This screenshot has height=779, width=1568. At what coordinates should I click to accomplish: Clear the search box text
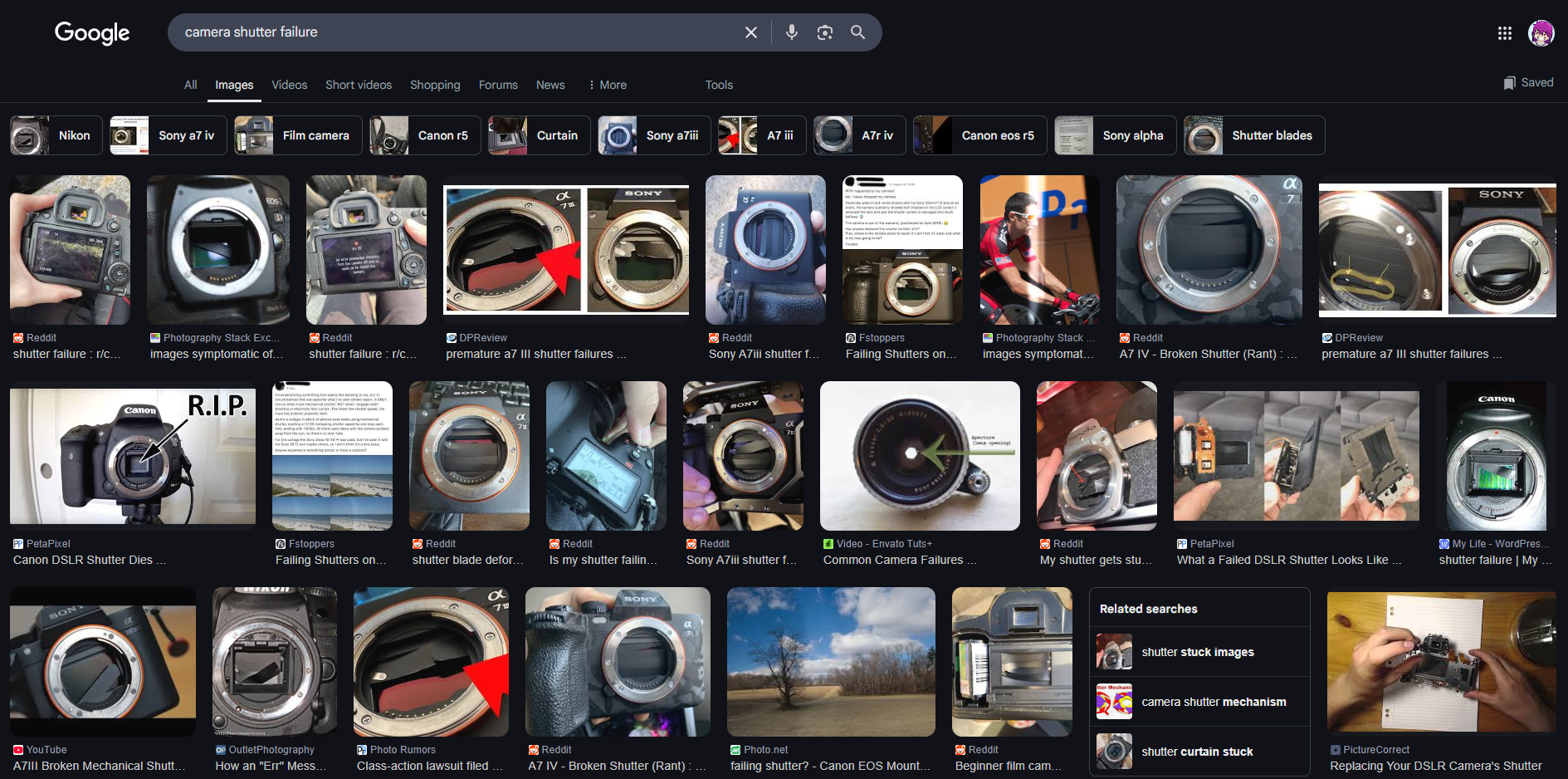click(750, 32)
